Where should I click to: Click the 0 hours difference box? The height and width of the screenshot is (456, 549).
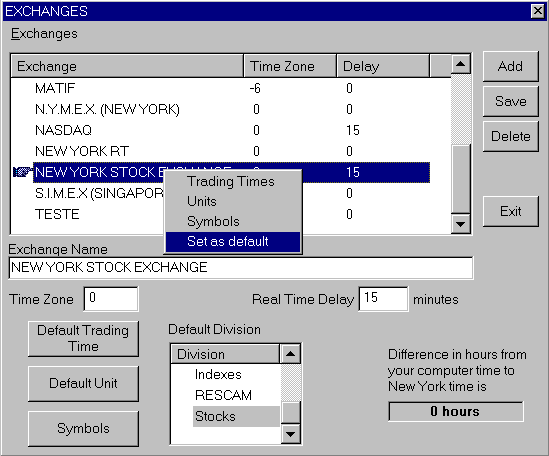coord(456,412)
